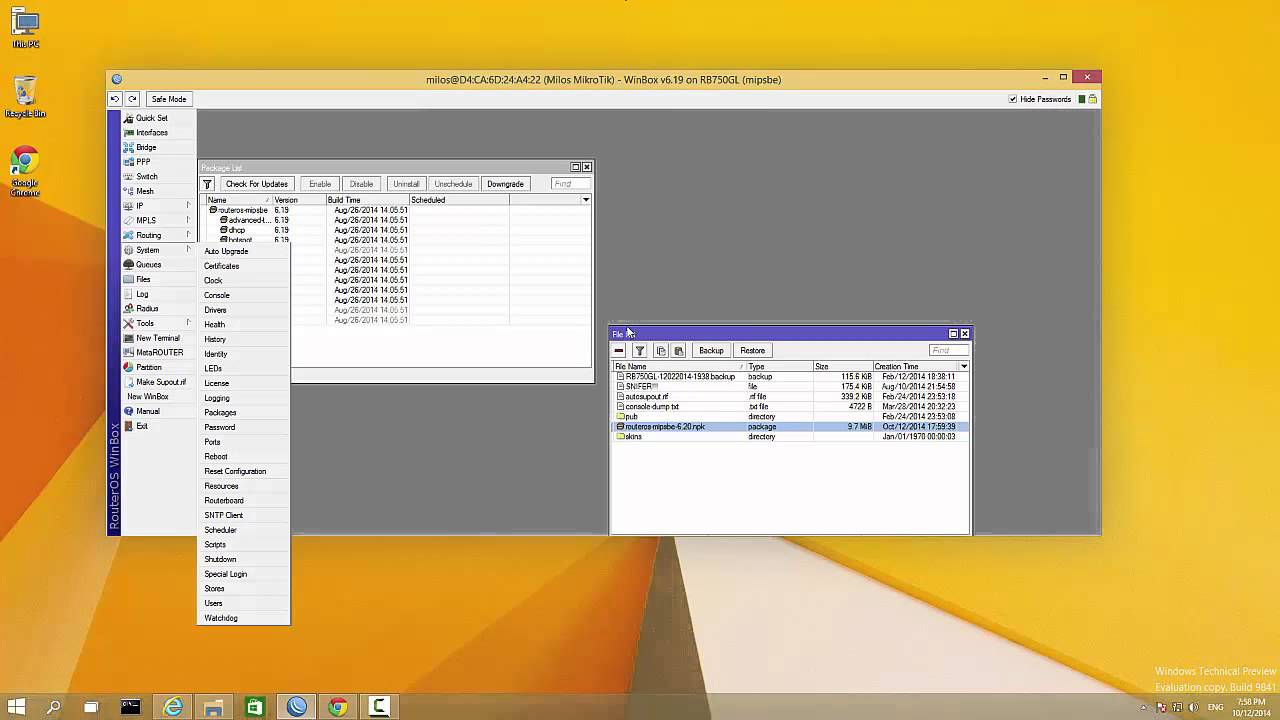Expand the MPLS submenu

tap(157, 221)
